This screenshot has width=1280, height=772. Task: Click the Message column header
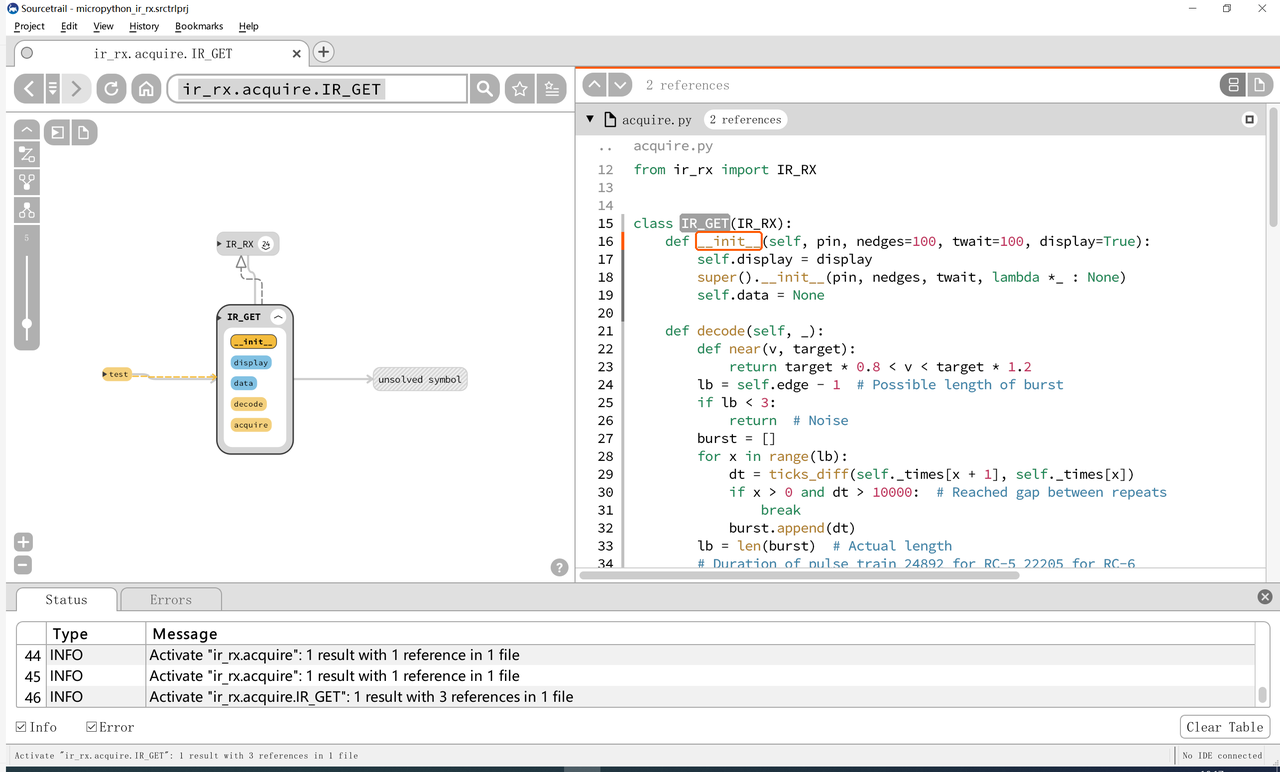[701, 633]
